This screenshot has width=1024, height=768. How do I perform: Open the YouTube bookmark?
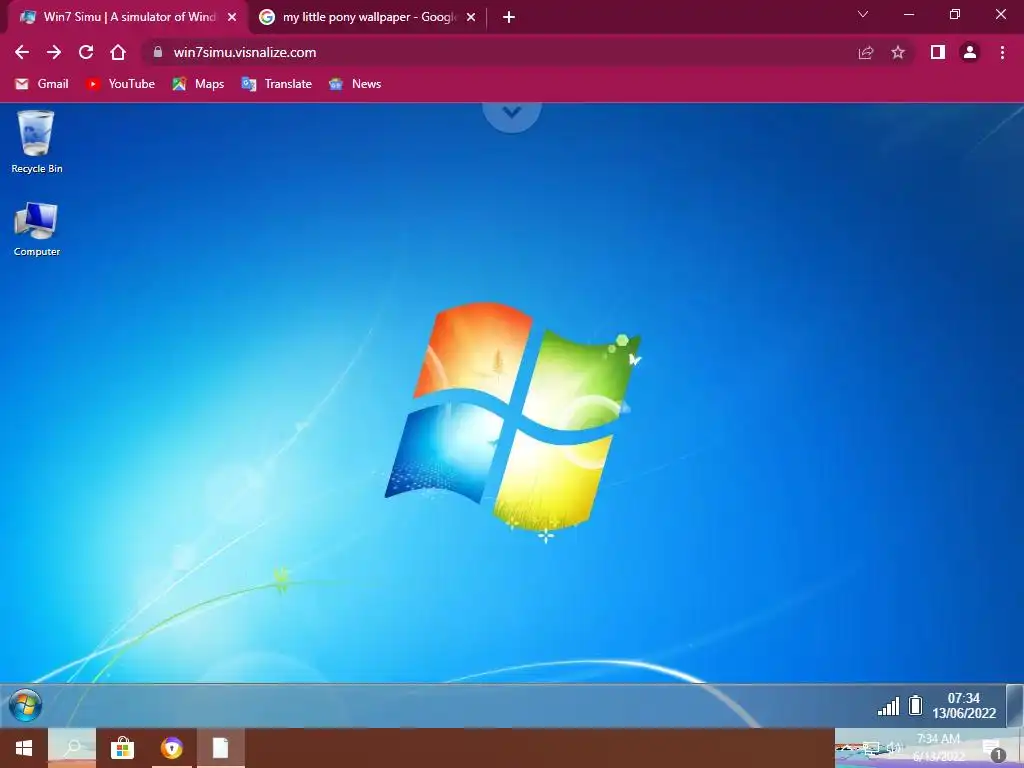click(121, 84)
